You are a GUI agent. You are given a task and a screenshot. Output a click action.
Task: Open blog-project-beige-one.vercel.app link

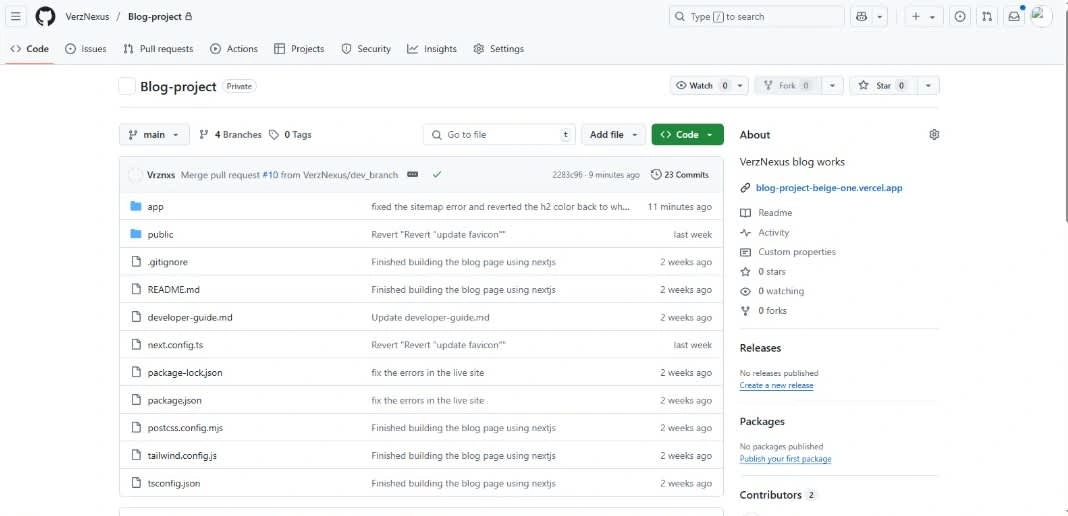point(829,188)
